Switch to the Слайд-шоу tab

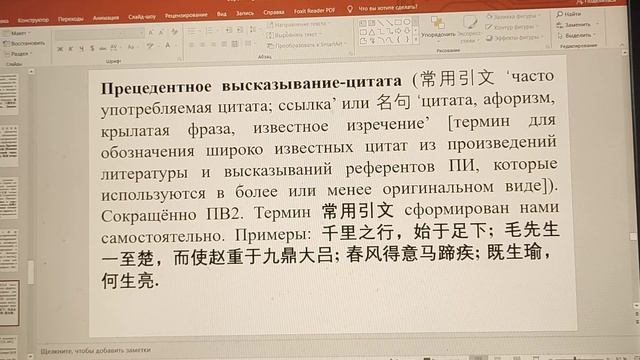(x=142, y=17)
